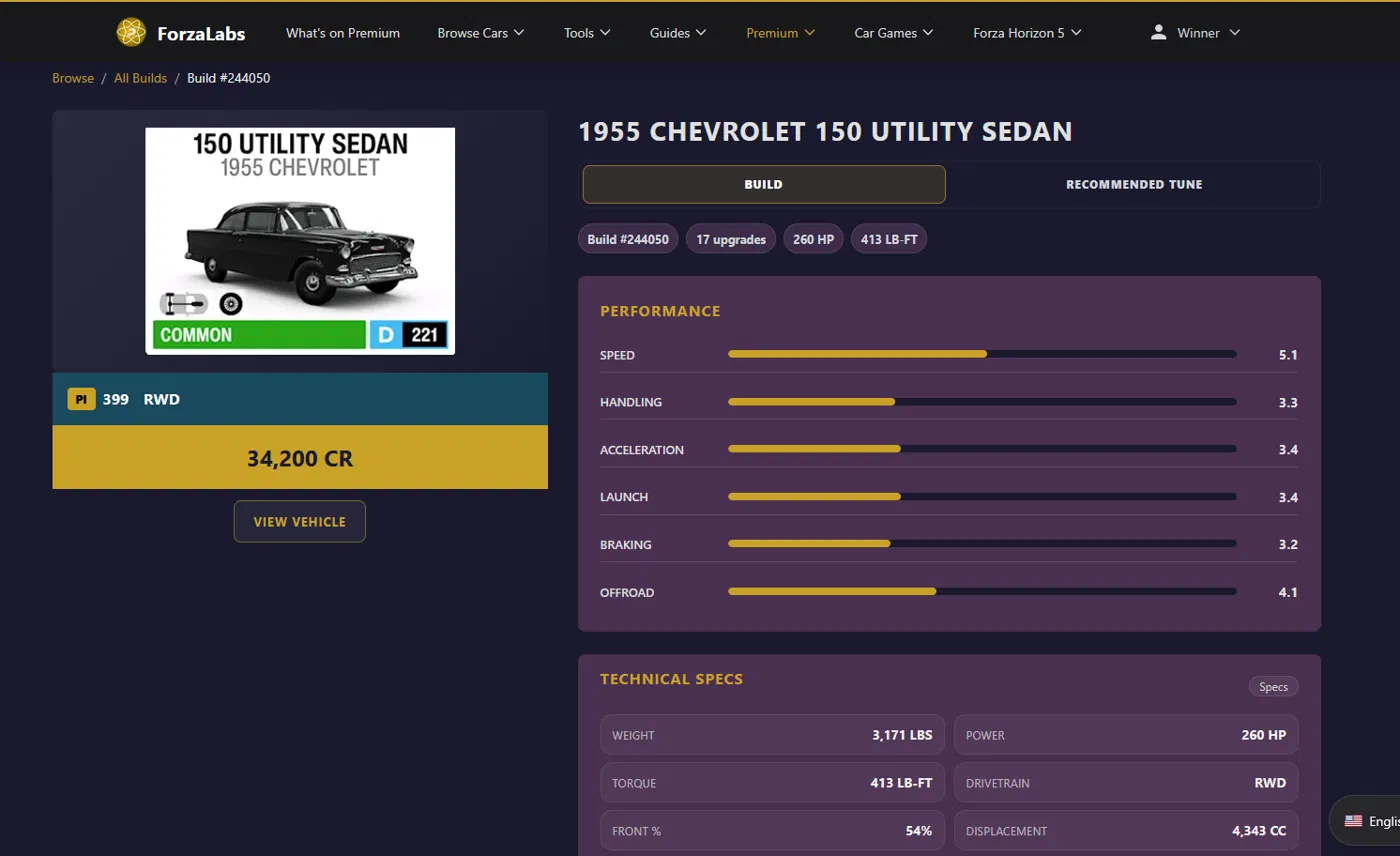1400x856 pixels.
Task: Click the drivetrain layout icon on car card
Action: [x=183, y=303]
